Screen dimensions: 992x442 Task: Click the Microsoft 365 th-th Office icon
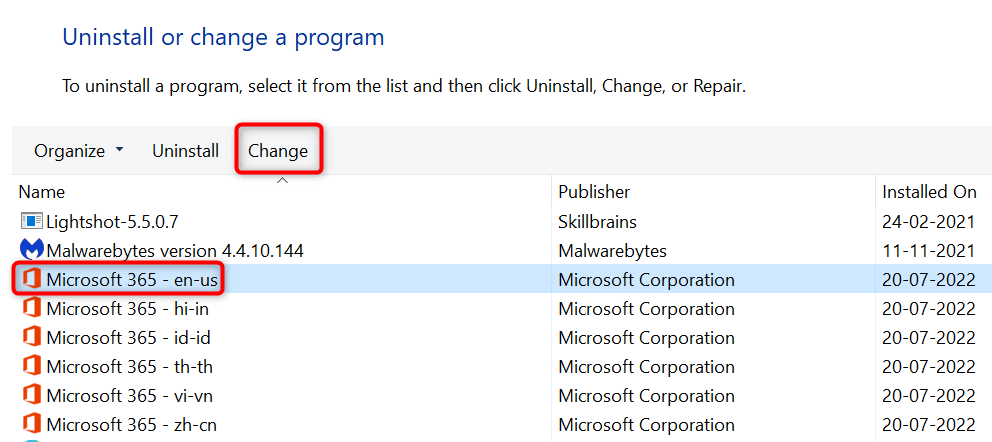(x=31, y=366)
